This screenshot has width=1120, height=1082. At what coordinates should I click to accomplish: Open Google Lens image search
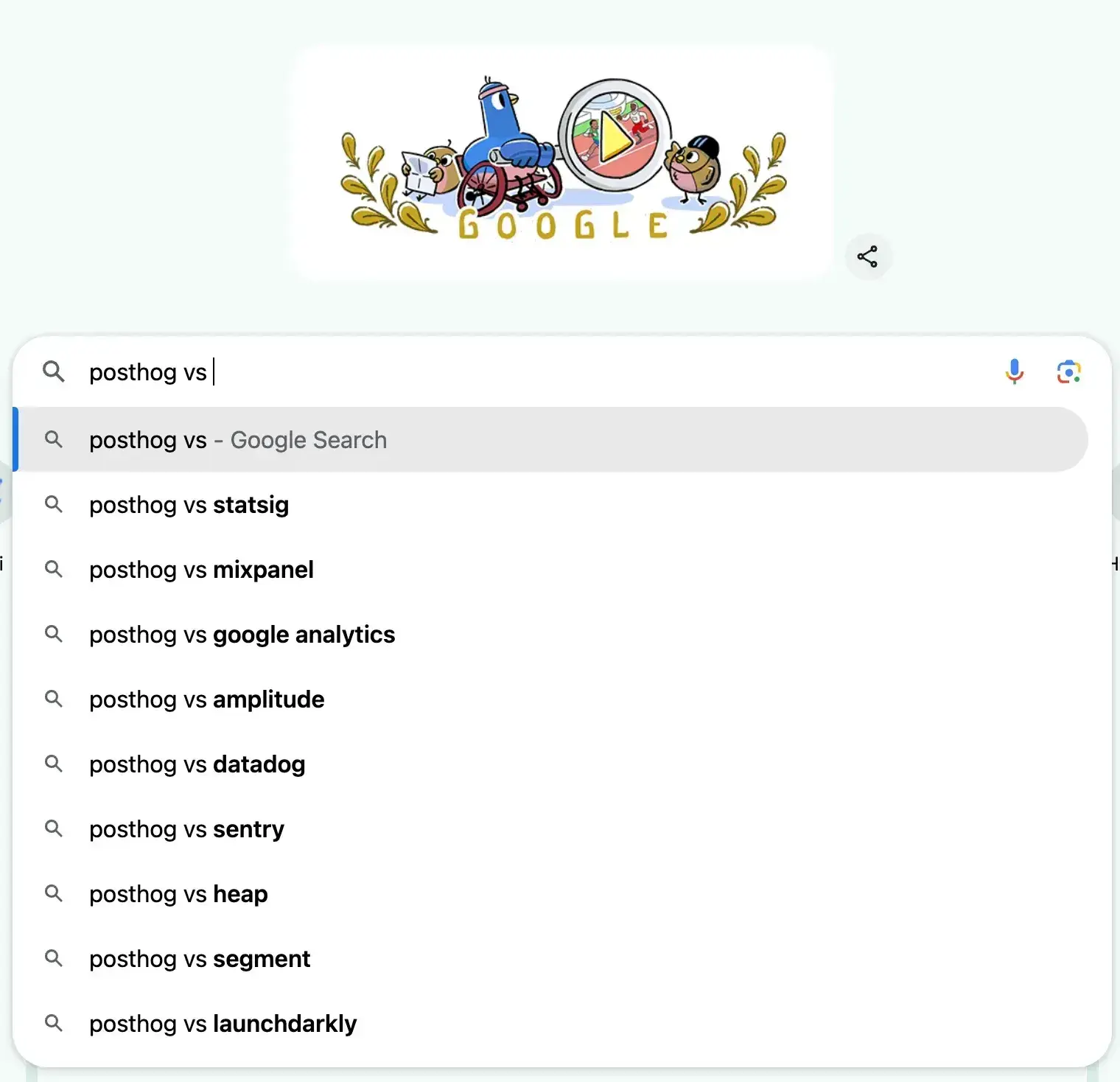(x=1068, y=371)
